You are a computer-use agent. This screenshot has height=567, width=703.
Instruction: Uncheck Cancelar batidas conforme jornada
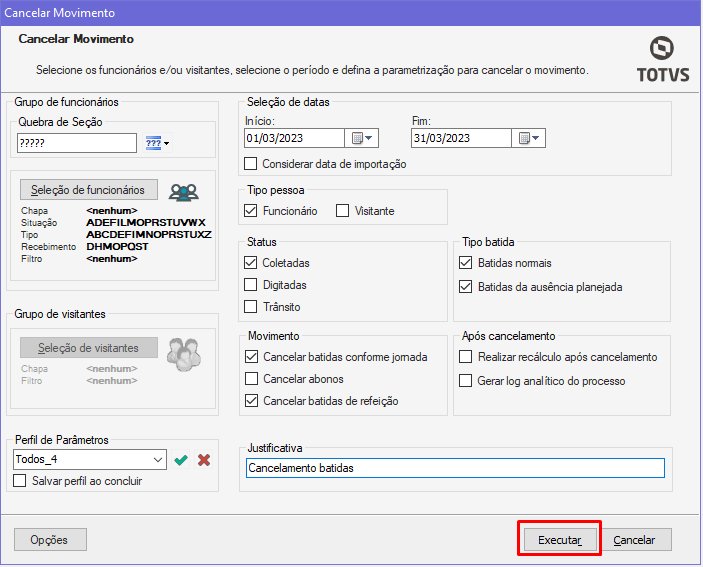[252, 357]
